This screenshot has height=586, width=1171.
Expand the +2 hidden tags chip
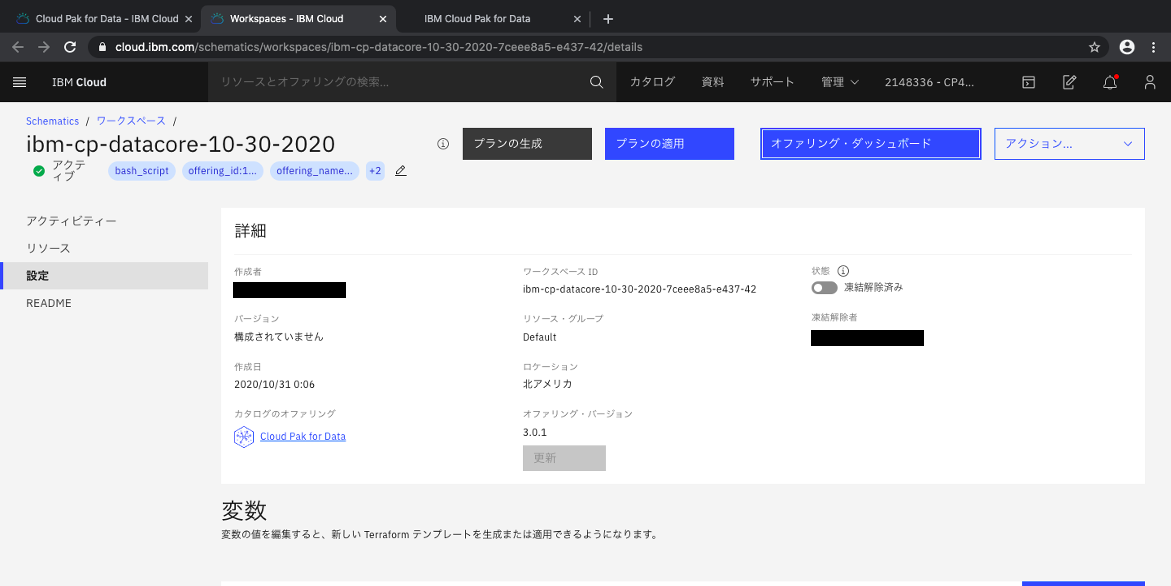pyautogui.click(x=375, y=171)
